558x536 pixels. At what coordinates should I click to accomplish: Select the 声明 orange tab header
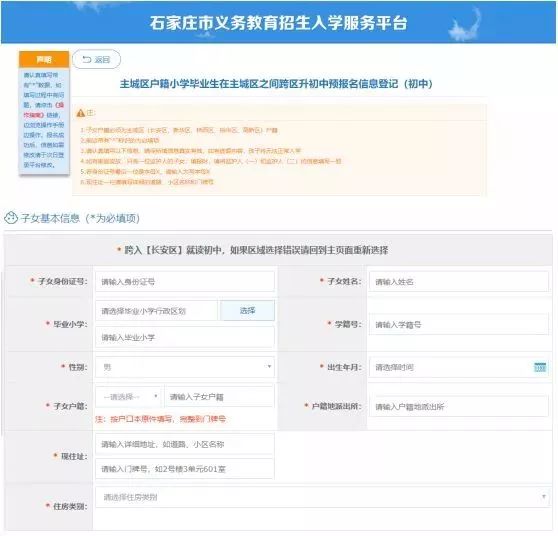[44, 59]
